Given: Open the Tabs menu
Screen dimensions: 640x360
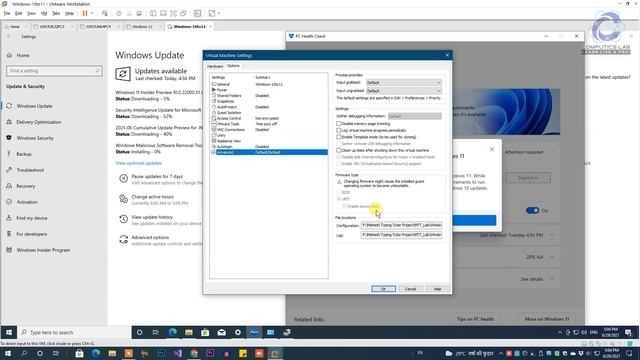Looking at the screenshot, I should 56,13.
